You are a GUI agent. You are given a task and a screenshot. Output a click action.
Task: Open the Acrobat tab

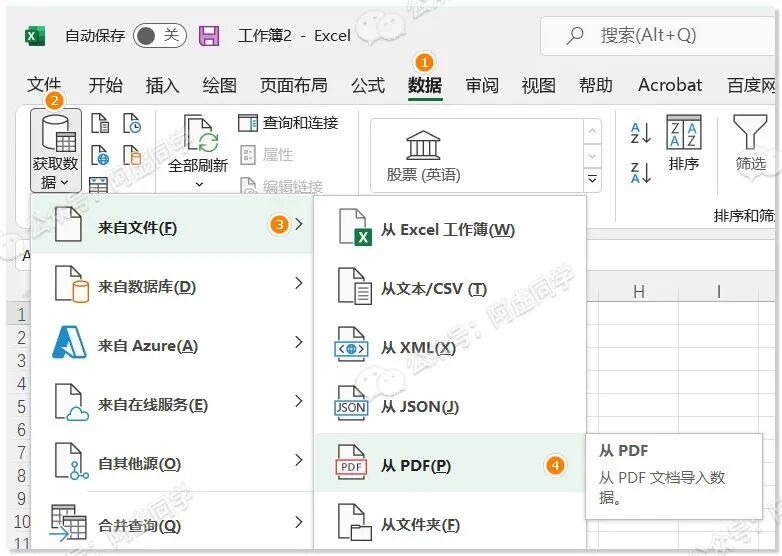pyautogui.click(x=670, y=85)
